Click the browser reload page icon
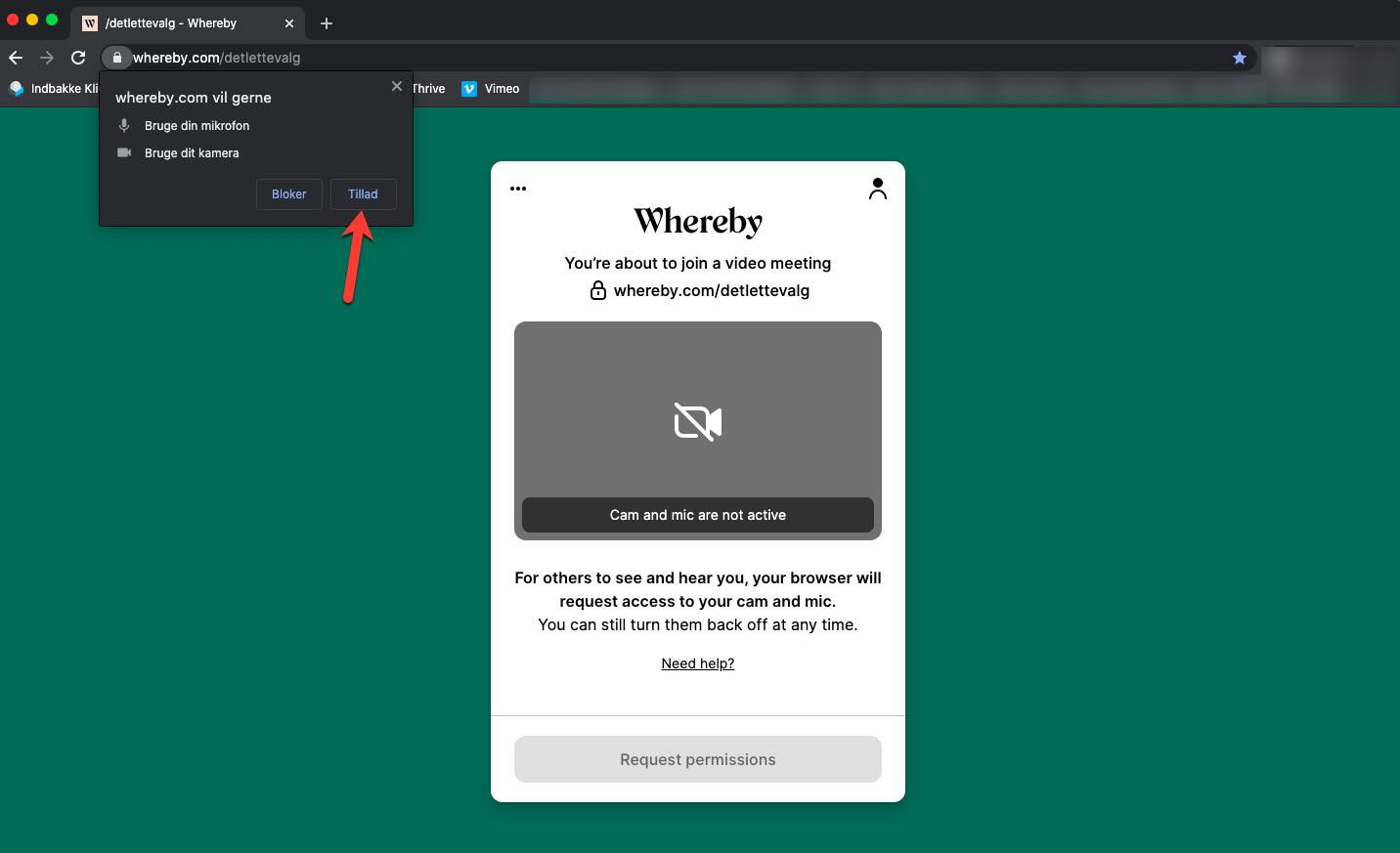 coord(78,58)
